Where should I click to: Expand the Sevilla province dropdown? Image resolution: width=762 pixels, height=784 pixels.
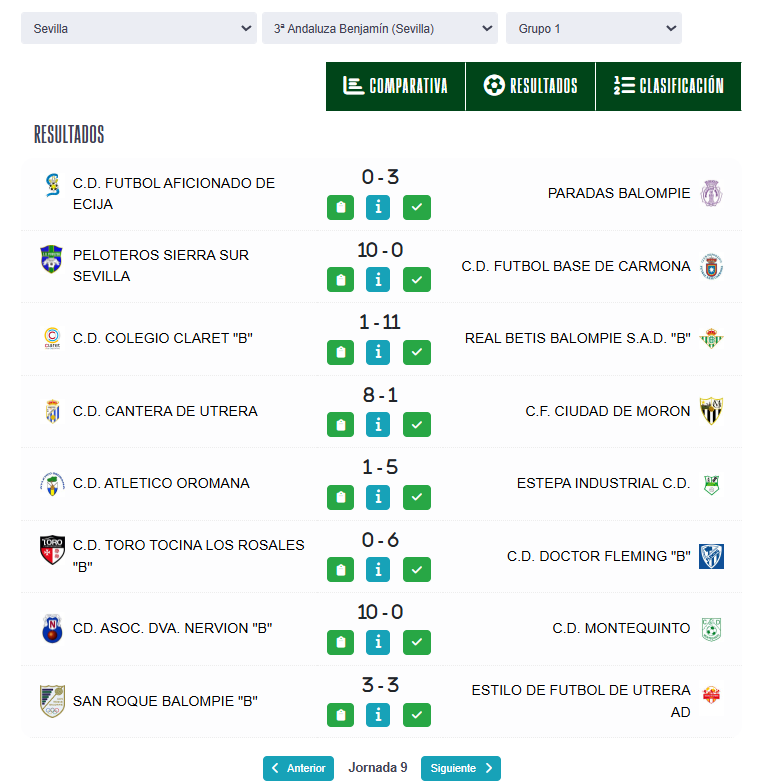click(139, 29)
